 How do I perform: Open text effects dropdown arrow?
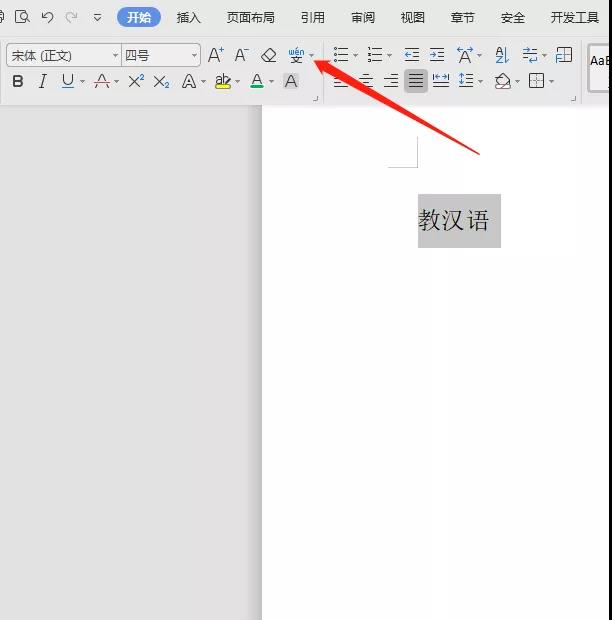(204, 81)
